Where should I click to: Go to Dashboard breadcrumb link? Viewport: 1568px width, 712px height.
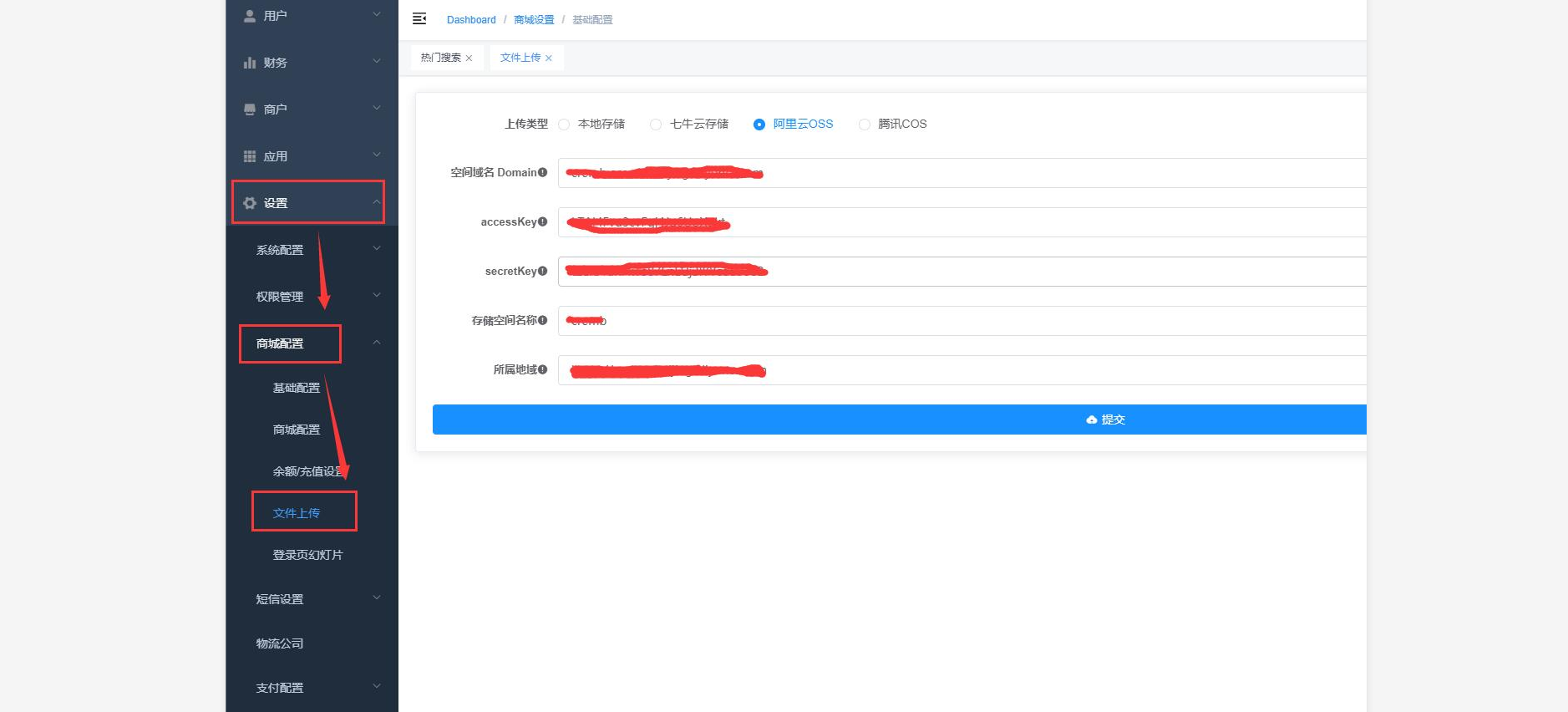click(471, 20)
